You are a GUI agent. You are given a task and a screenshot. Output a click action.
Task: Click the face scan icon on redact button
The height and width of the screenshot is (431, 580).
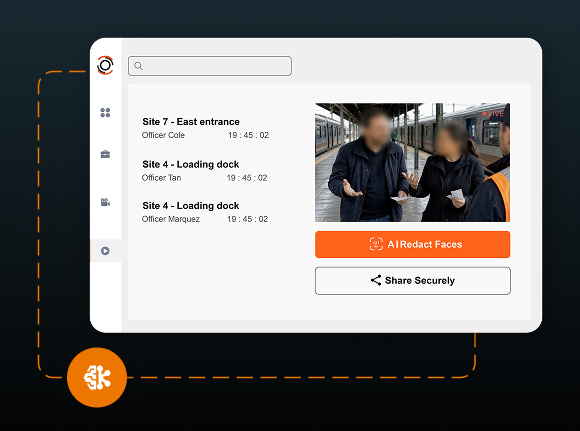(x=376, y=244)
